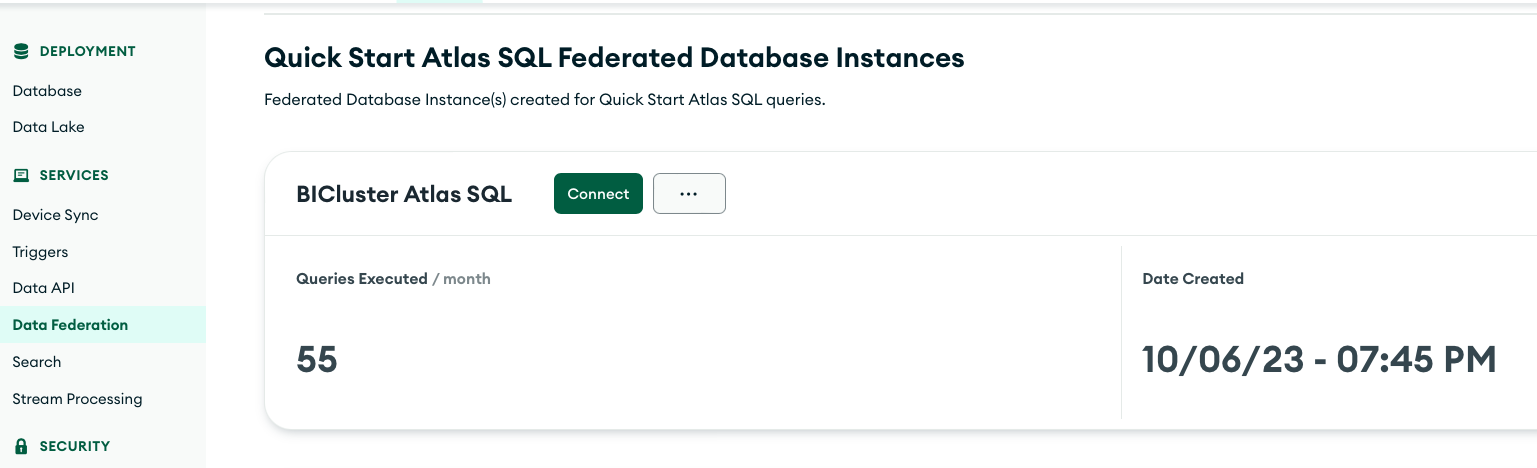The width and height of the screenshot is (1537, 468).
Task: Open the ellipsis menu for BICluster Atlas SQL
Action: (x=689, y=194)
